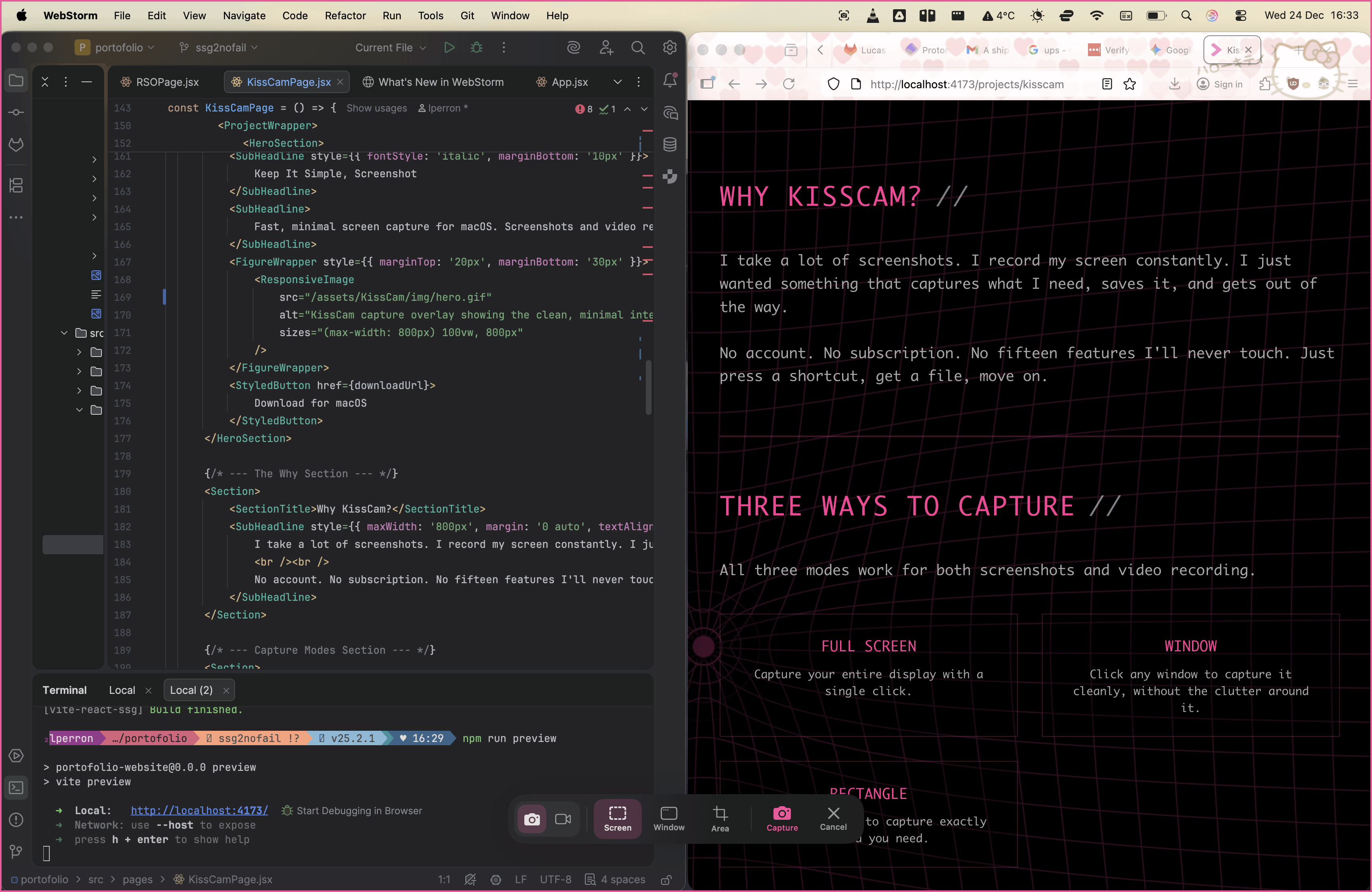Image resolution: width=1372 pixels, height=892 pixels.
Task: Select the Area capture mode
Action: (720, 818)
